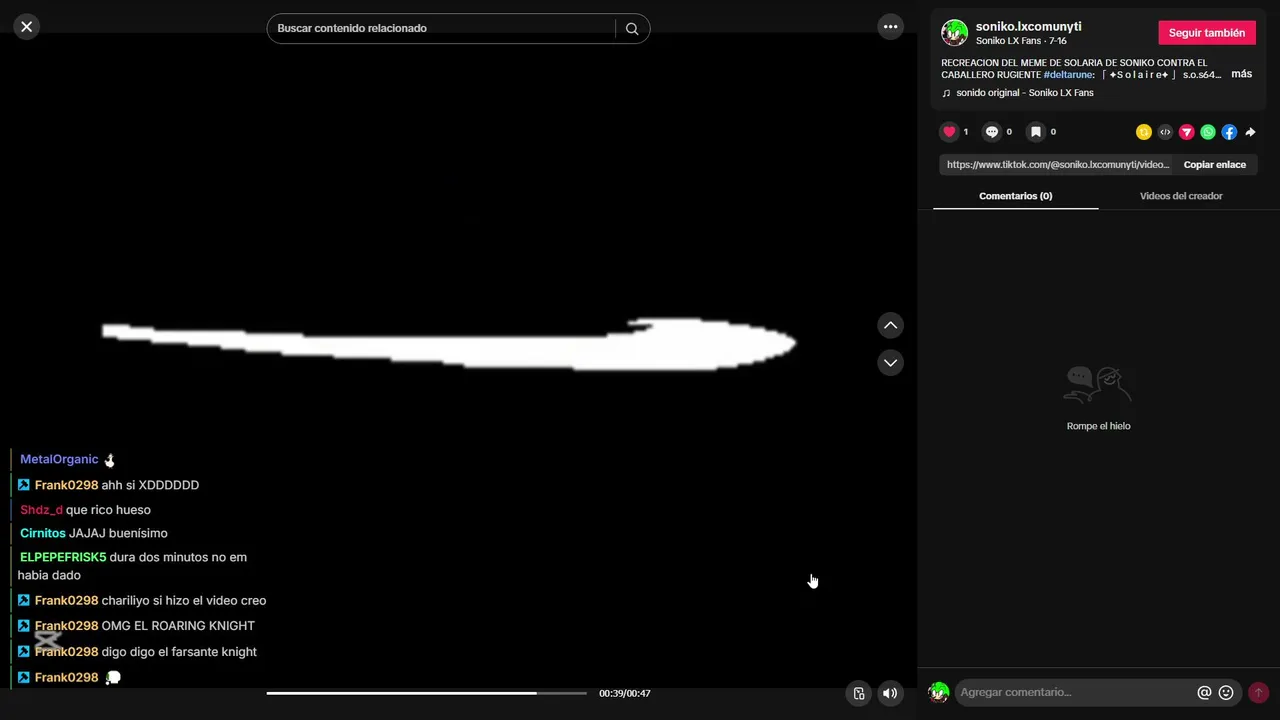Switch to Videos del creador tab
This screenshot has height=720, width=1280.
point(1181,196)
